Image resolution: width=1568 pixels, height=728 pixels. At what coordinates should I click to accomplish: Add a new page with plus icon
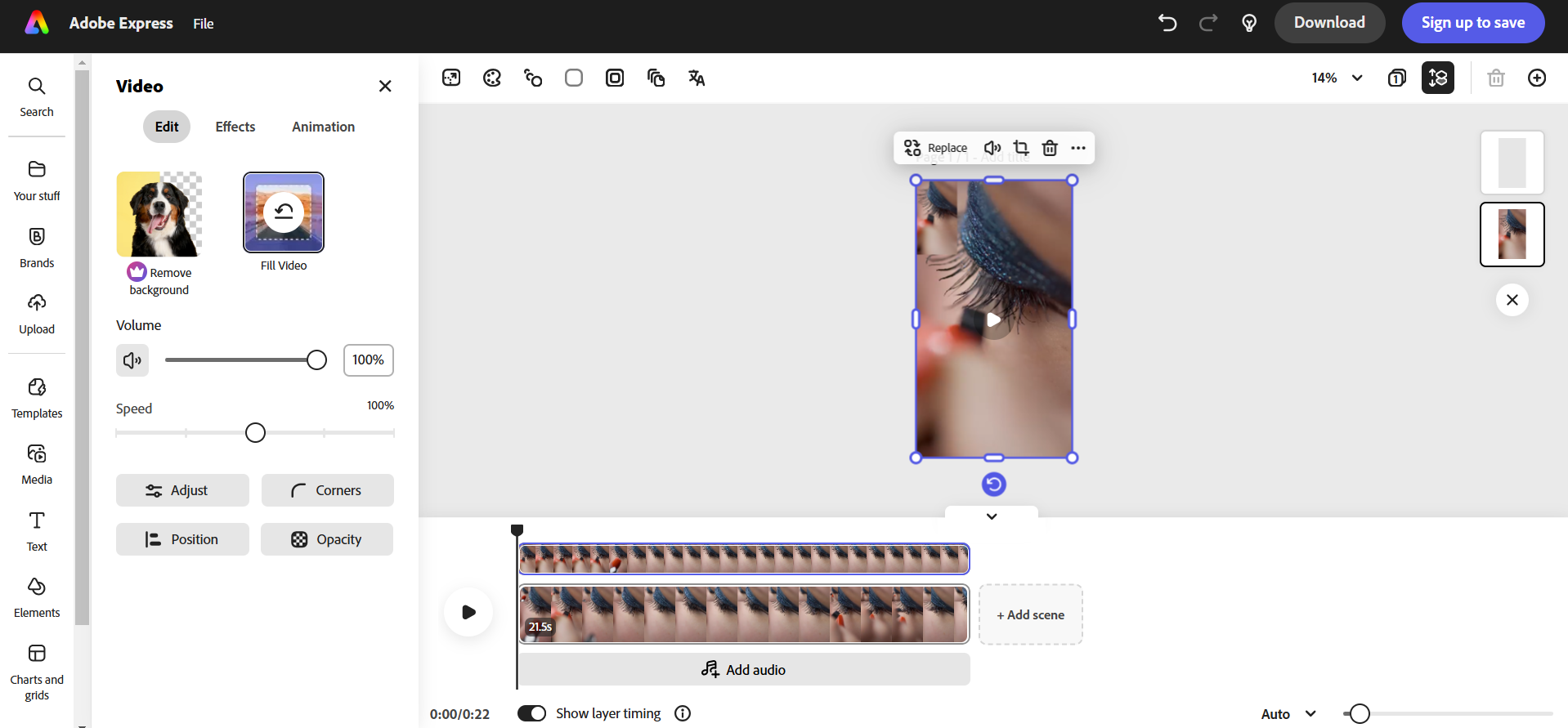coord(1537,78)
